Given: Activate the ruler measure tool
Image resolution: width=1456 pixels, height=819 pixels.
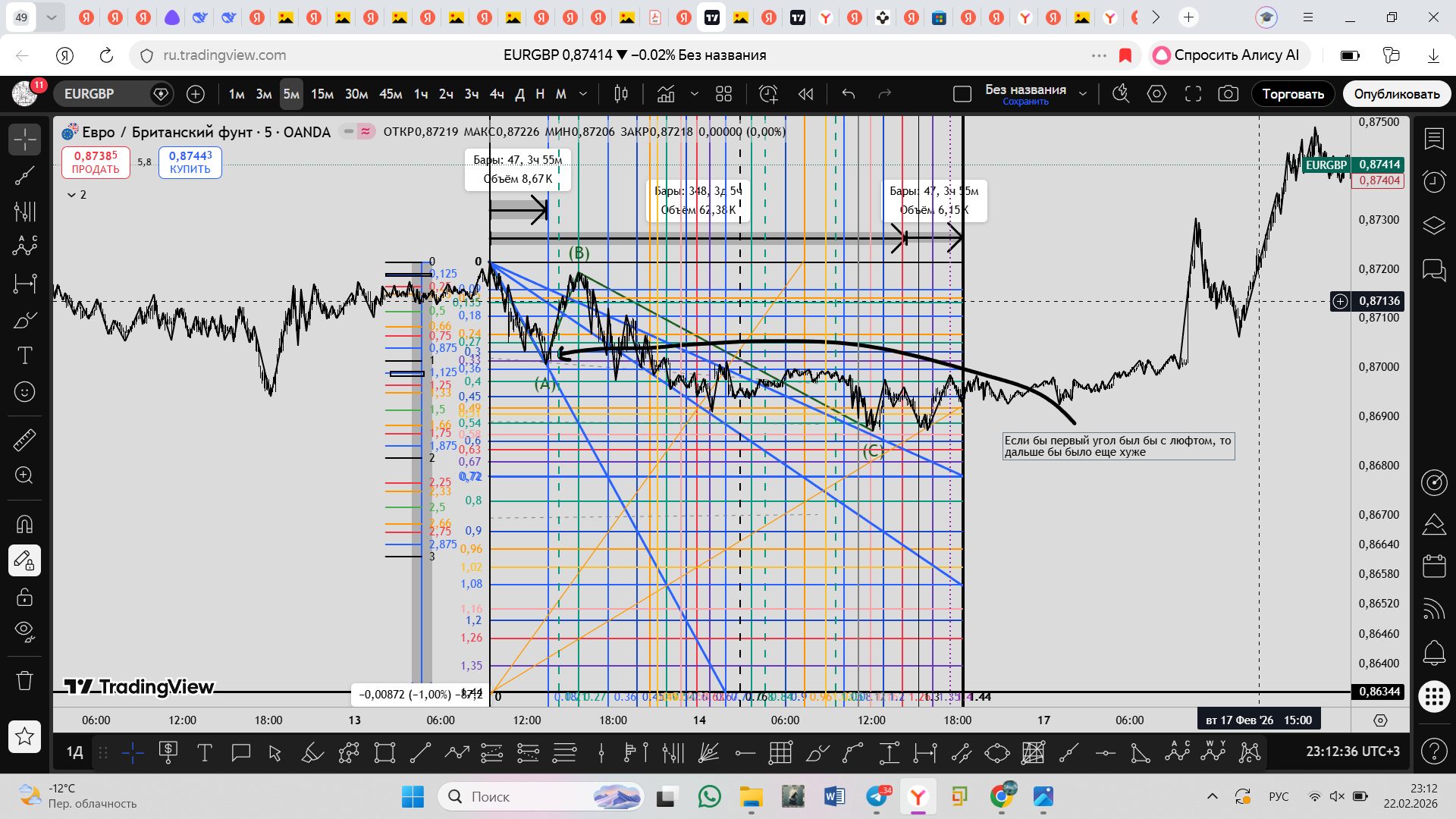Looking at the screenshot, I should tap(24, 440).
